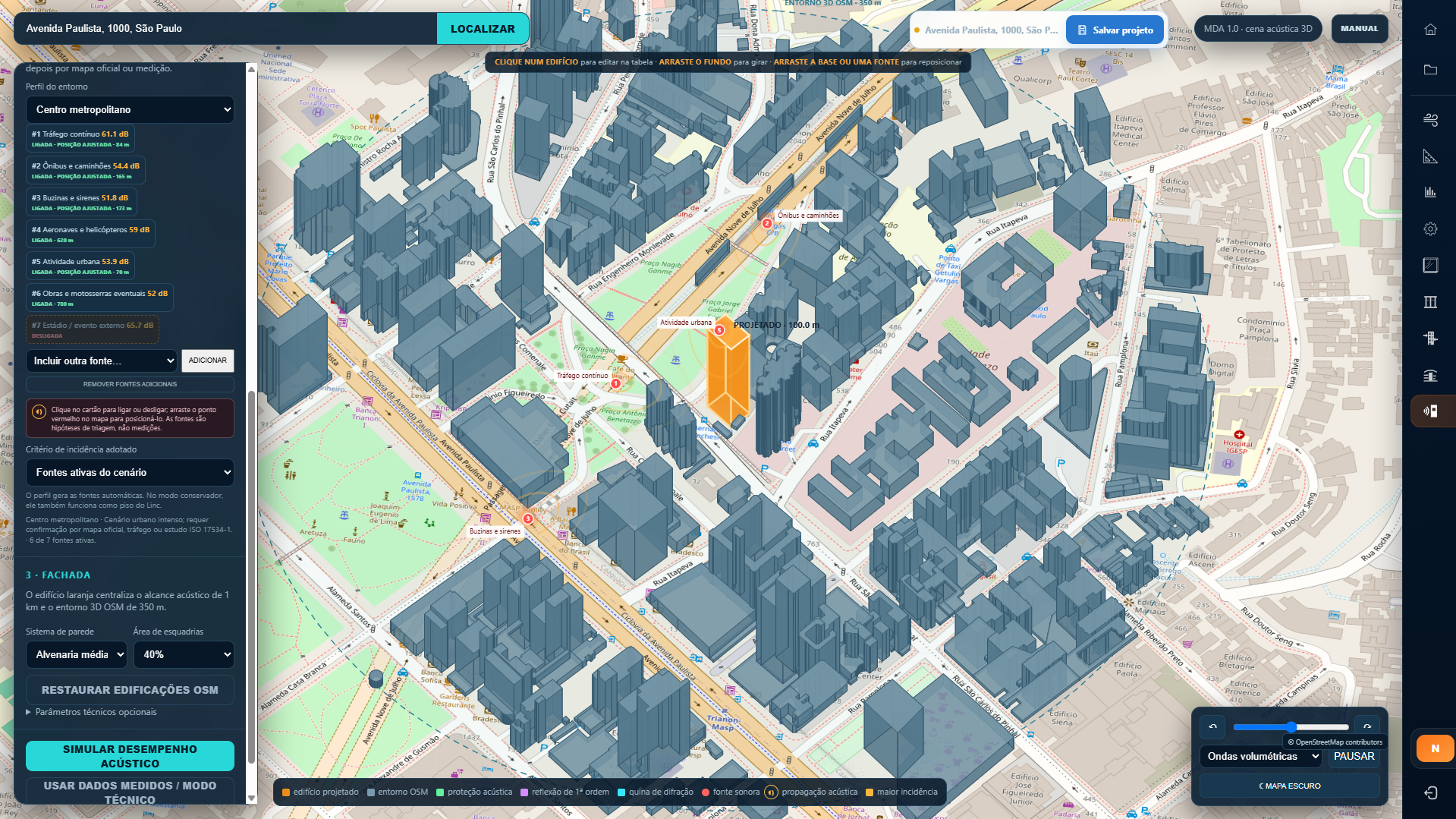Open the wind analysis icon in sidebar
Screen dimensions: 1456x819
point(1430,119)
